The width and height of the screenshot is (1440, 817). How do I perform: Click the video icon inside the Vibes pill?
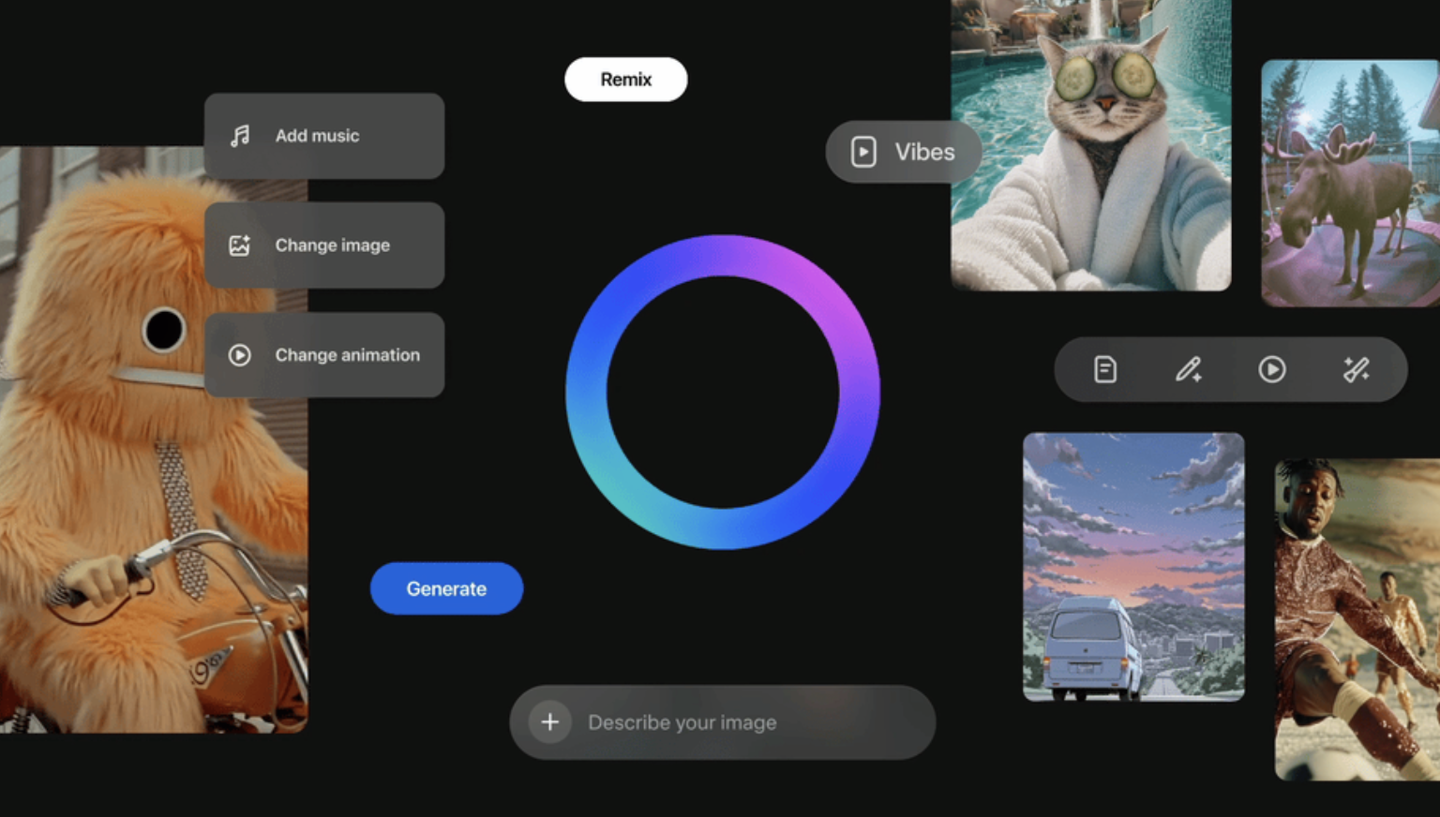click(862, 151)
